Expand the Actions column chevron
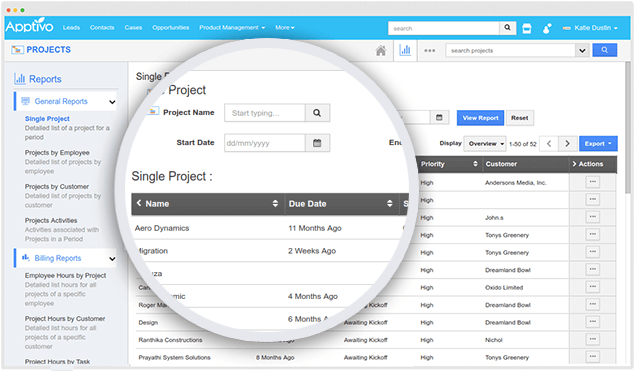This screenshot has height=371, width=635. pos(574,164)
